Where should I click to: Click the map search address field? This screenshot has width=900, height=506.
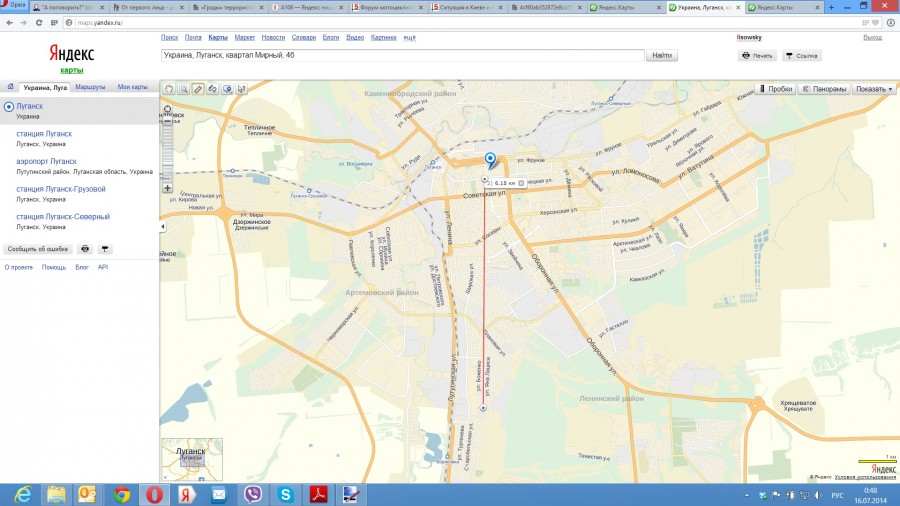(400, 56)
